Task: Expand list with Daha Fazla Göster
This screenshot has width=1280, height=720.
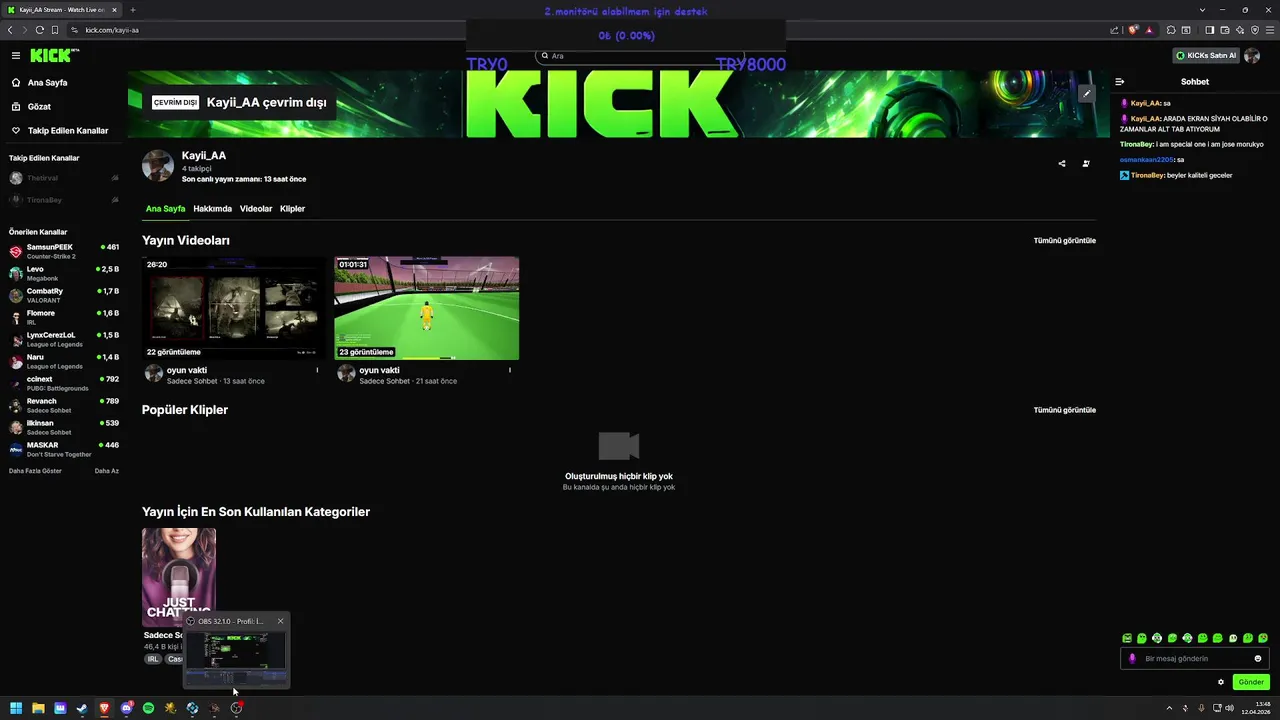Action: point(35,471)
